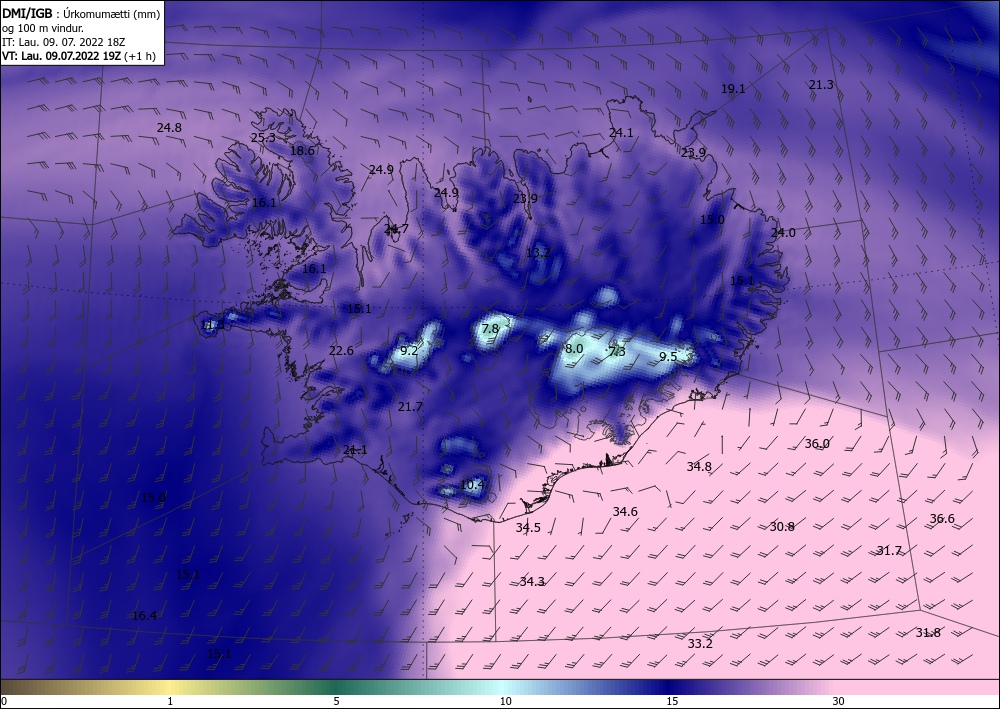Click the 24.7 value on the map
Viewport: 1000px width, 709px height.
(396, 228)
